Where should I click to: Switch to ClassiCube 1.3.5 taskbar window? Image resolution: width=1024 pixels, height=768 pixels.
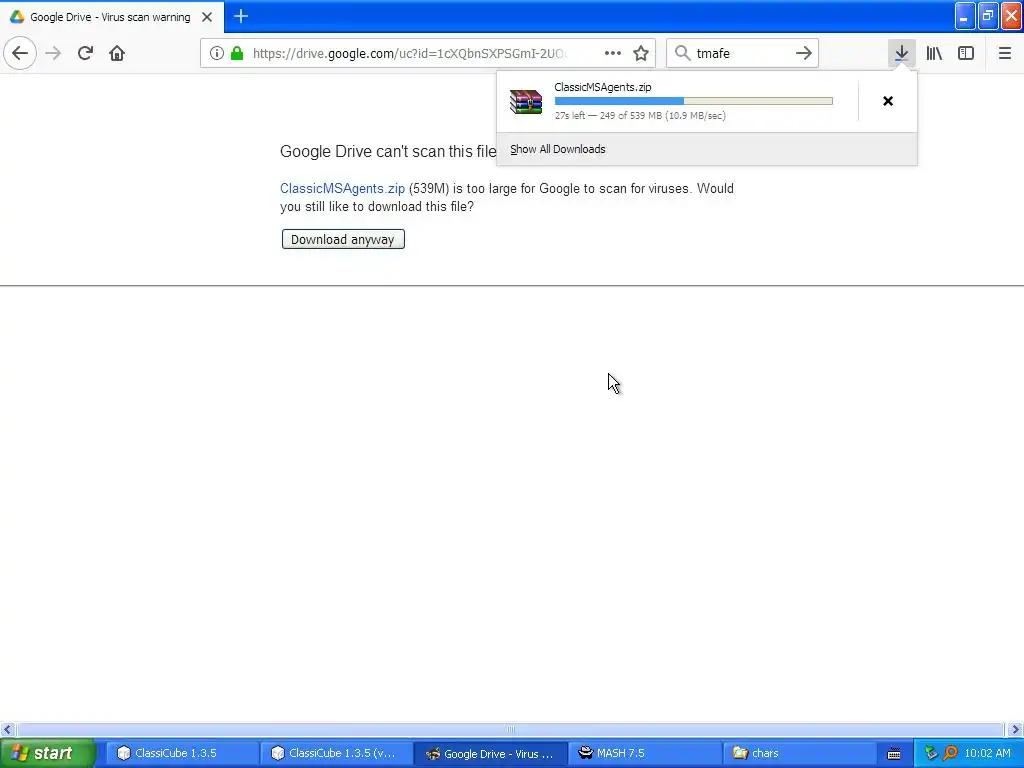[181, 753]
